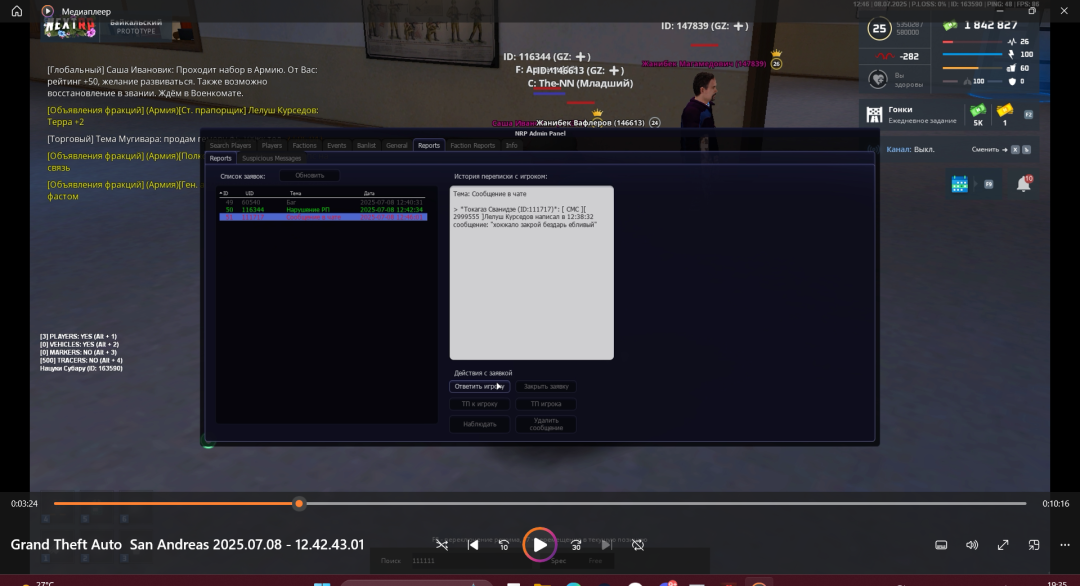Open the calendar icon in the game HUD
Viewport: 1080px width, 586px height.
[x=959, y=184]
